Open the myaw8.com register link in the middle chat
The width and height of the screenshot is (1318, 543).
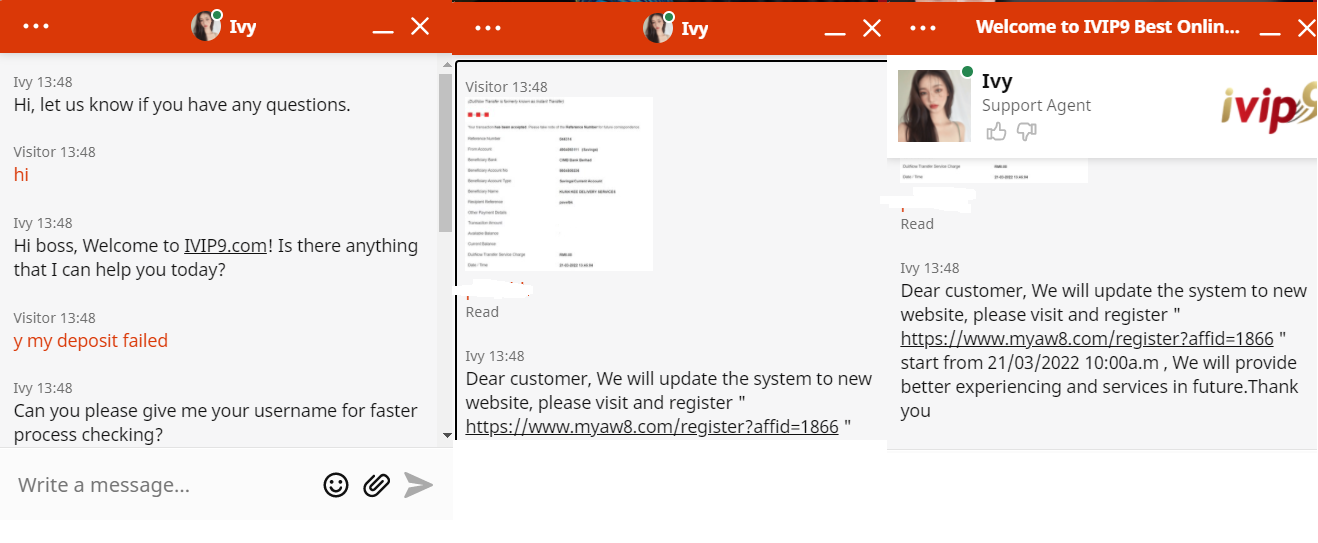coord(652,427)
